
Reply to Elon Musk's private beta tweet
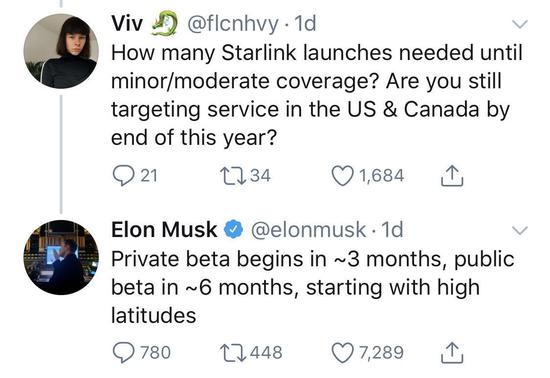tap(123, 352)
